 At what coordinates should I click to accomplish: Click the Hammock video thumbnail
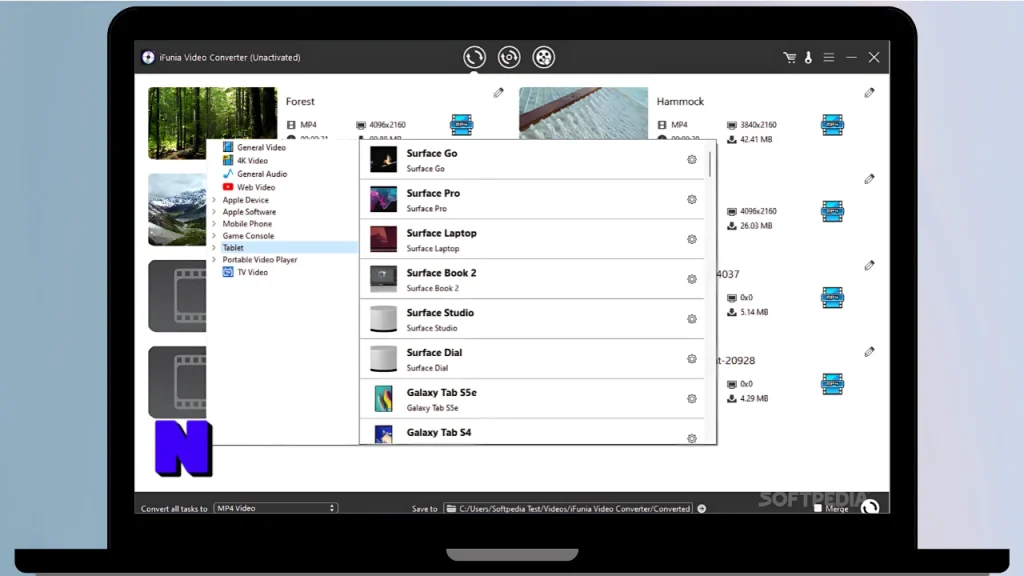583,113
